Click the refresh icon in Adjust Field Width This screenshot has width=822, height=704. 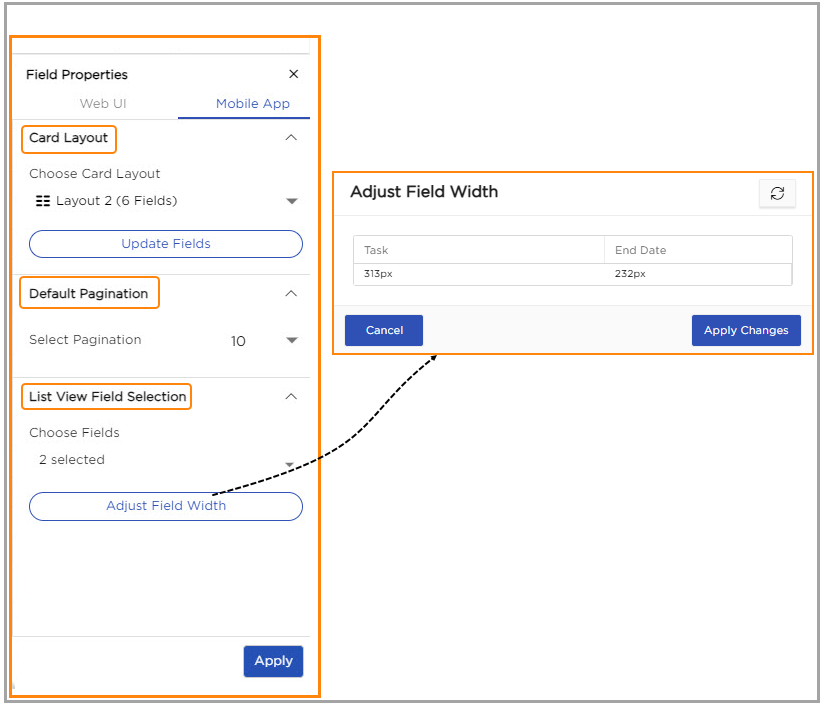pyautogui.click(x=777, y=194)
